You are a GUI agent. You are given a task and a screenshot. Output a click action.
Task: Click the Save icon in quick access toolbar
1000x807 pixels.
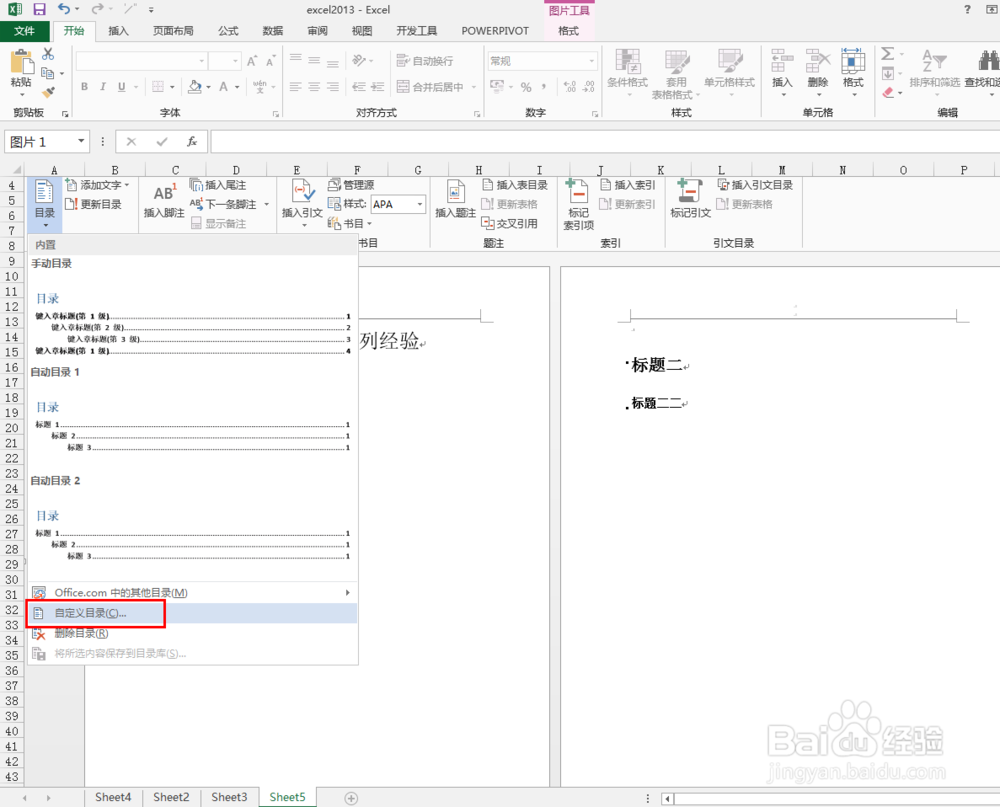40,10
